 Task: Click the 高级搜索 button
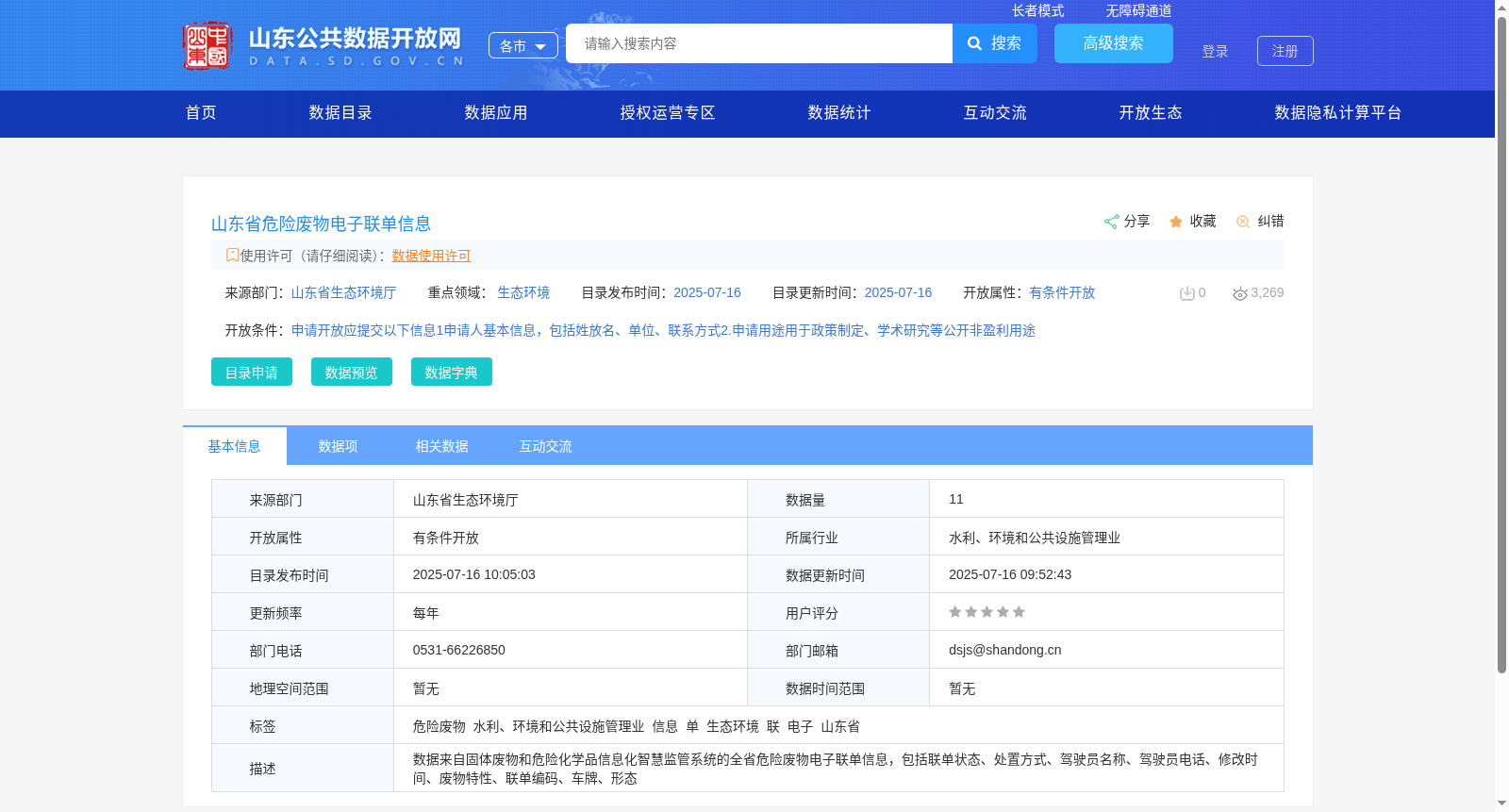pos(1114,43)
